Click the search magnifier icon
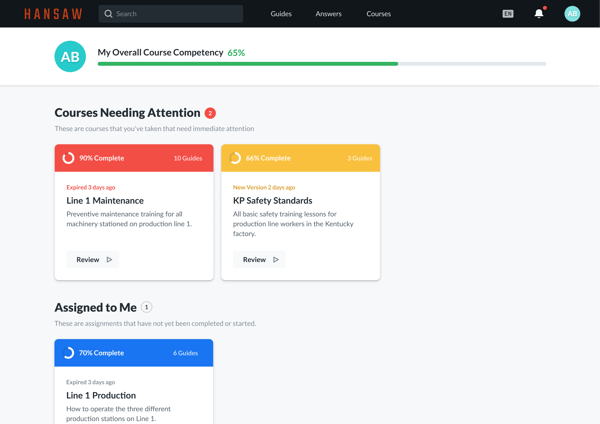This screenshot has height=424, width=600. (108, 14)
